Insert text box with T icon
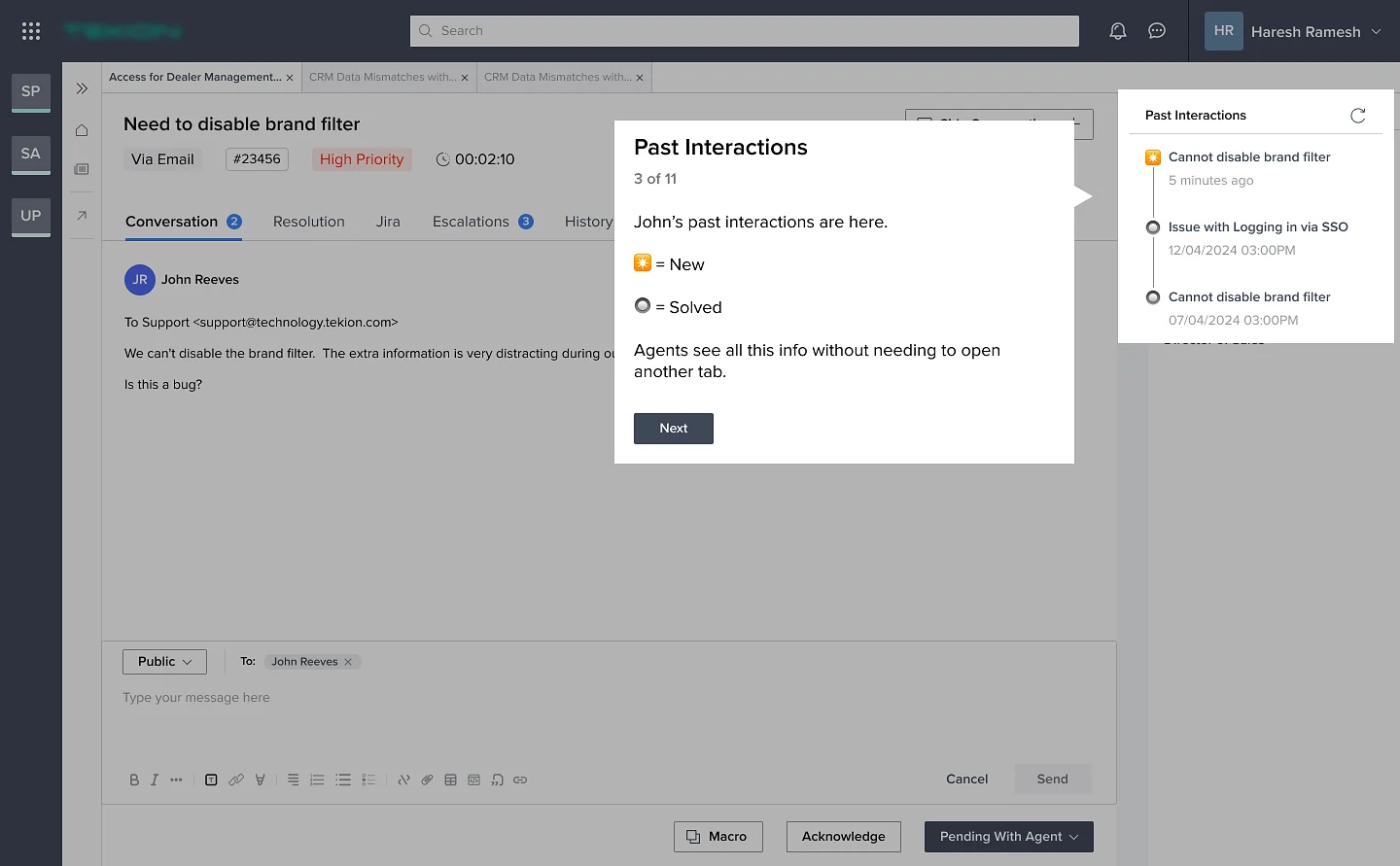Image resolution: width=1400 pixels, height=866 pixels. click(x=211, y=779)
